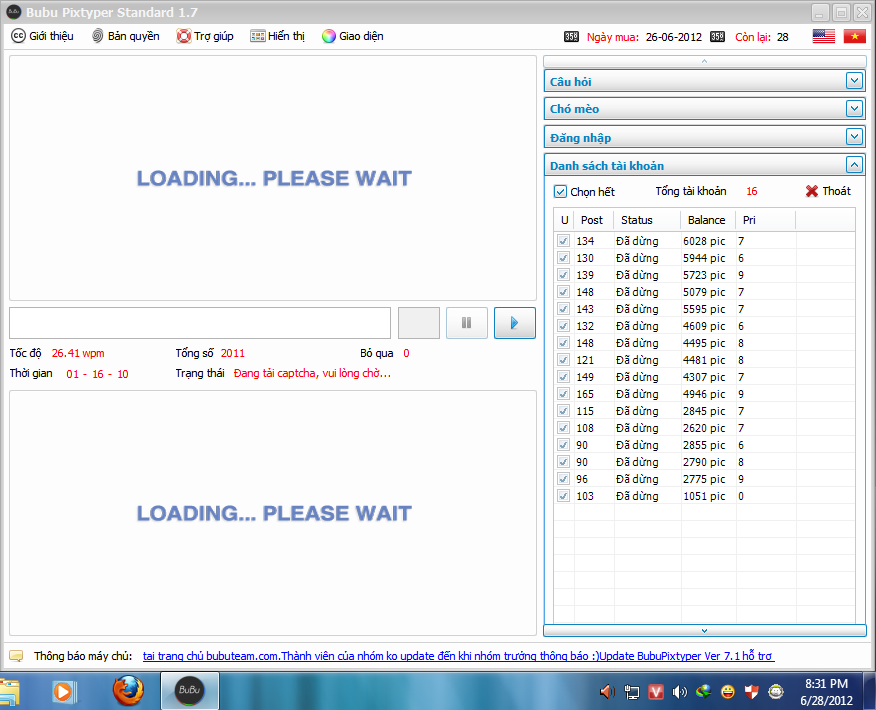Viewport: 876px width, 710px height.
Task: Uncheck account row with balance 6028 pic
Action: [563, 241]
